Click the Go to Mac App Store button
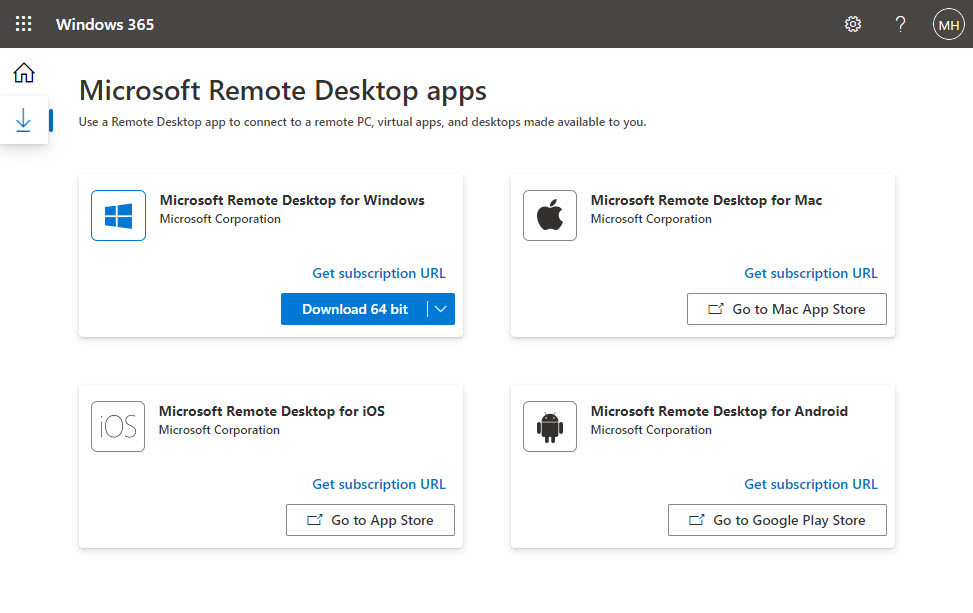 pyautogui.click(x=786, y=309)
